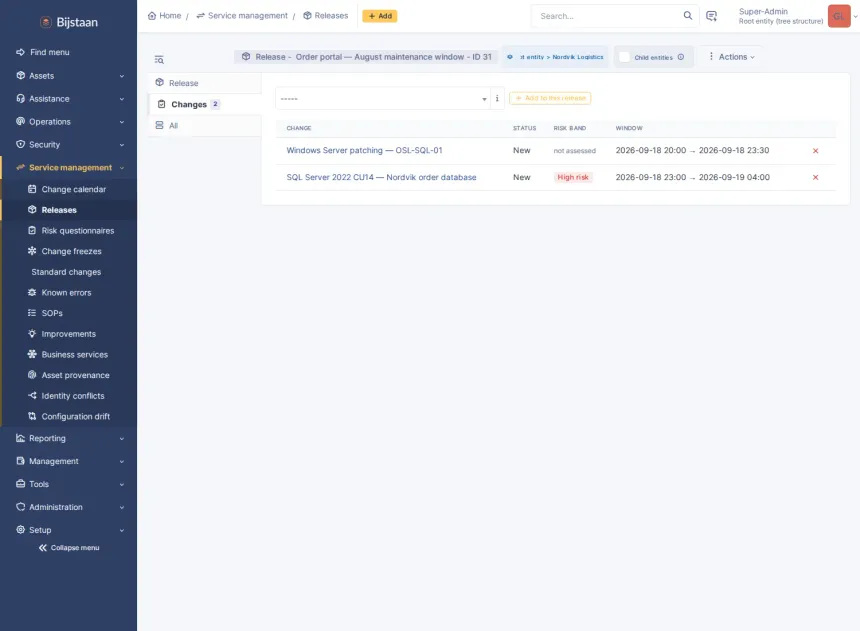Open the Actions dropdown menu

(732, 57)
